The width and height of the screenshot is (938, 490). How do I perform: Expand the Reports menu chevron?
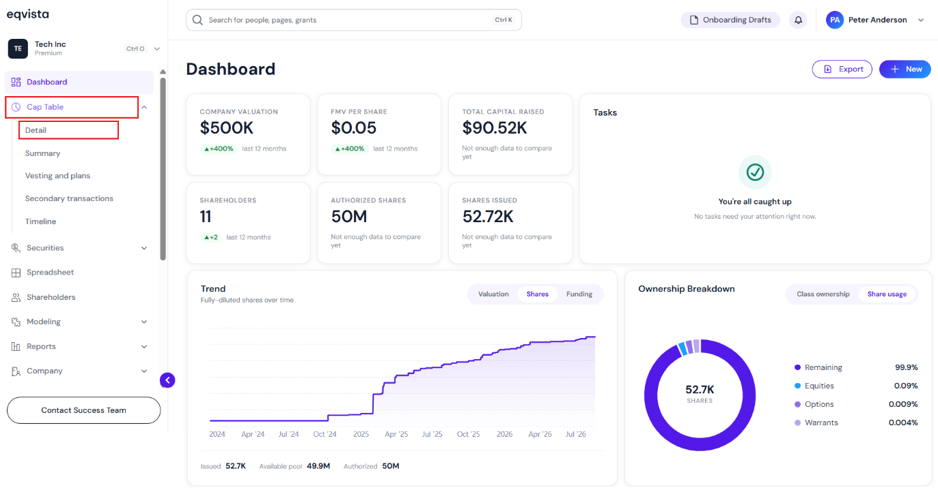coord(144,346)
